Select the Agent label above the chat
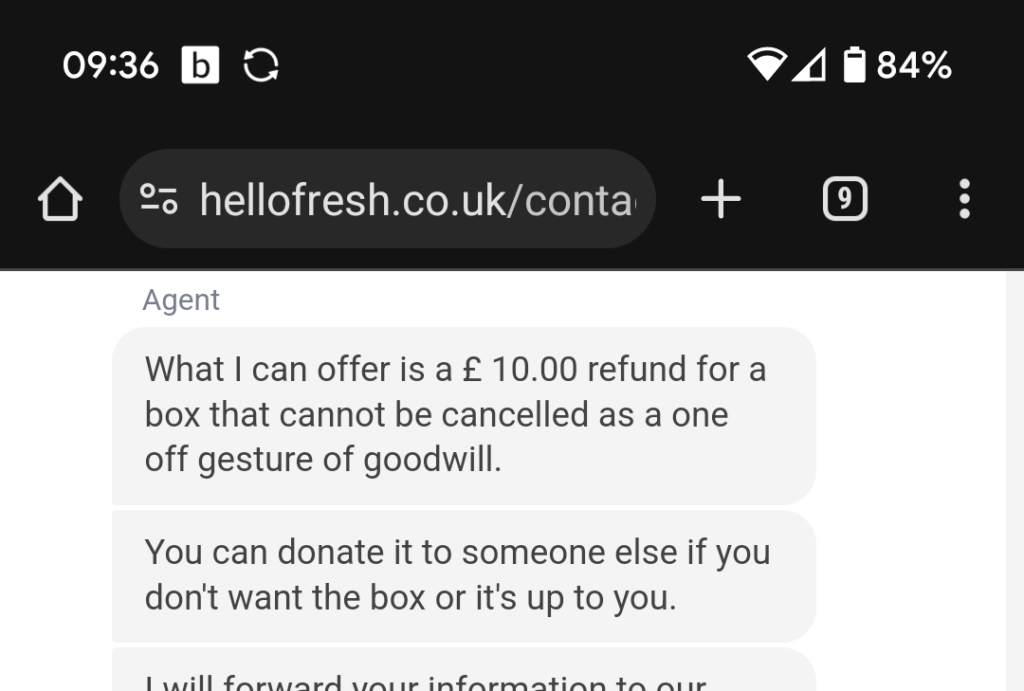 coord(182,299)
